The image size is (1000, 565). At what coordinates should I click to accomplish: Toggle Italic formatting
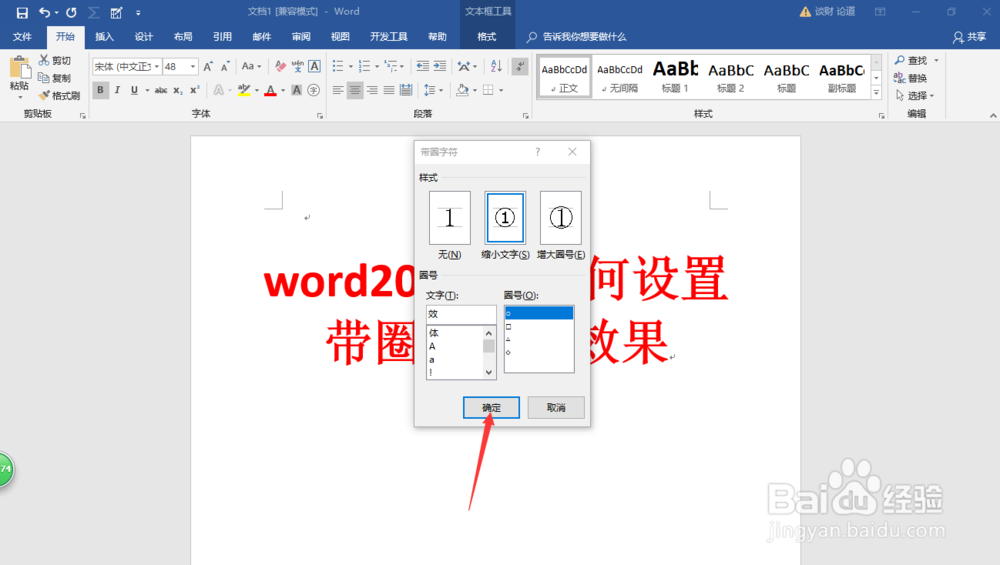[x=117, y=91]
